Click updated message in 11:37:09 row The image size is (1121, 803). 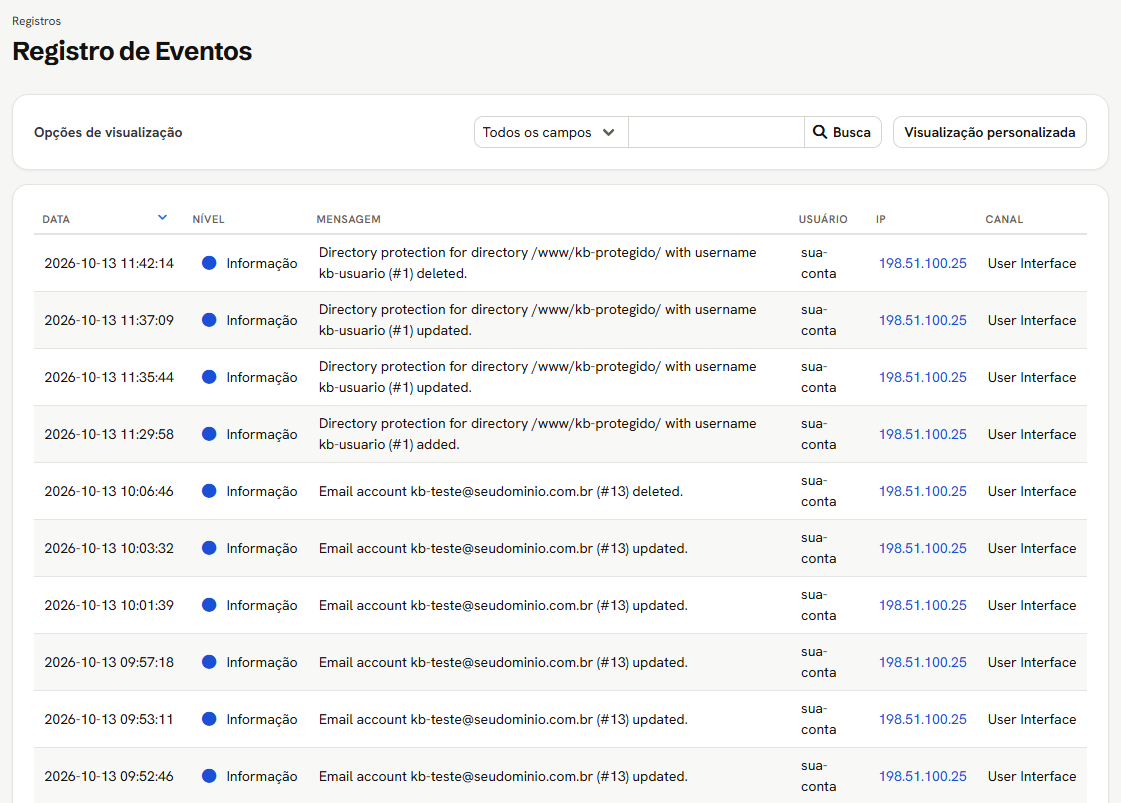point(537,320)
